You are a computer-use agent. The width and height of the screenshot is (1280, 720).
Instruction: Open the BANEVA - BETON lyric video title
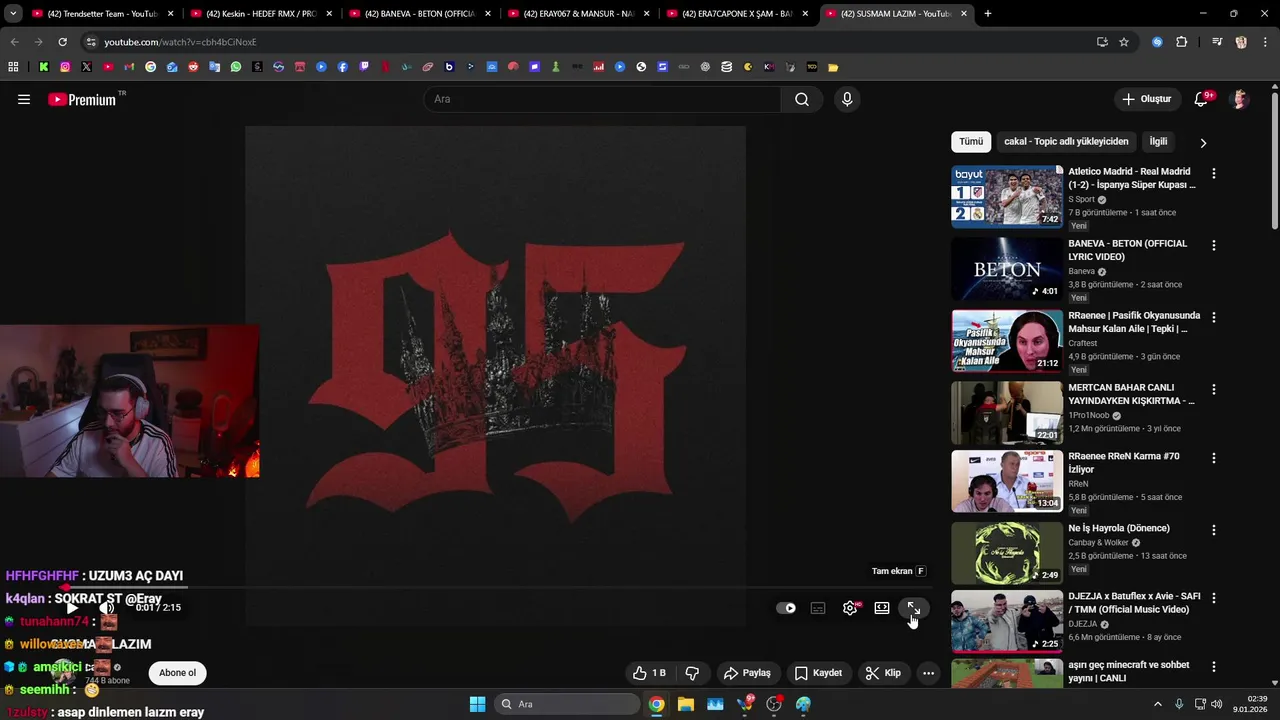1128,250
